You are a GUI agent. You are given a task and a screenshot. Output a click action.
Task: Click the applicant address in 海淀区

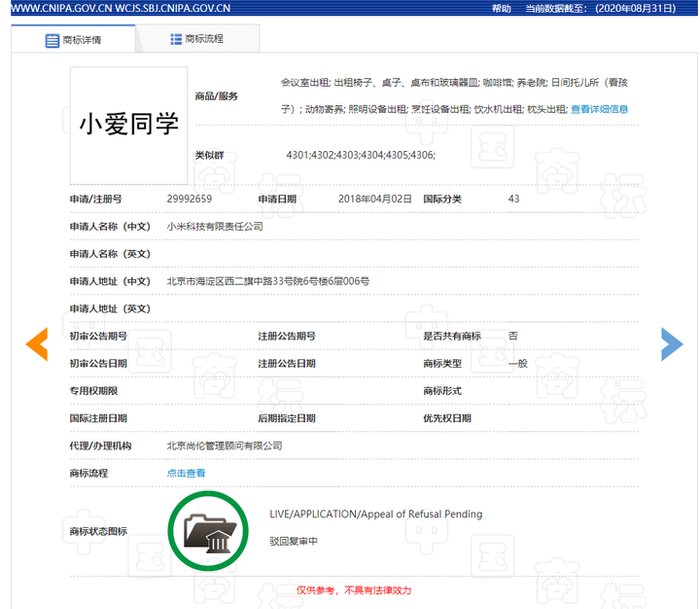(x=268, y=281)
